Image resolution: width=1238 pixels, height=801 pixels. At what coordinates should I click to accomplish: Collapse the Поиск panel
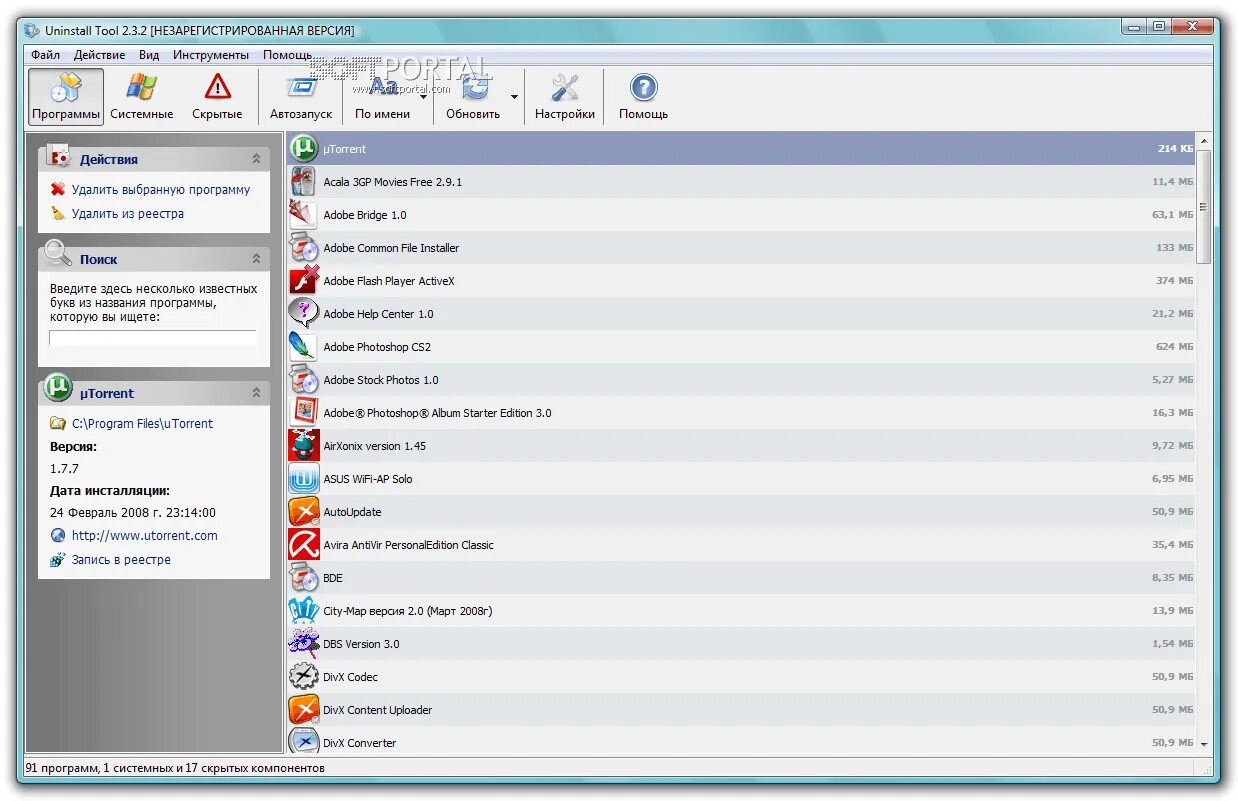pos(256,259)
